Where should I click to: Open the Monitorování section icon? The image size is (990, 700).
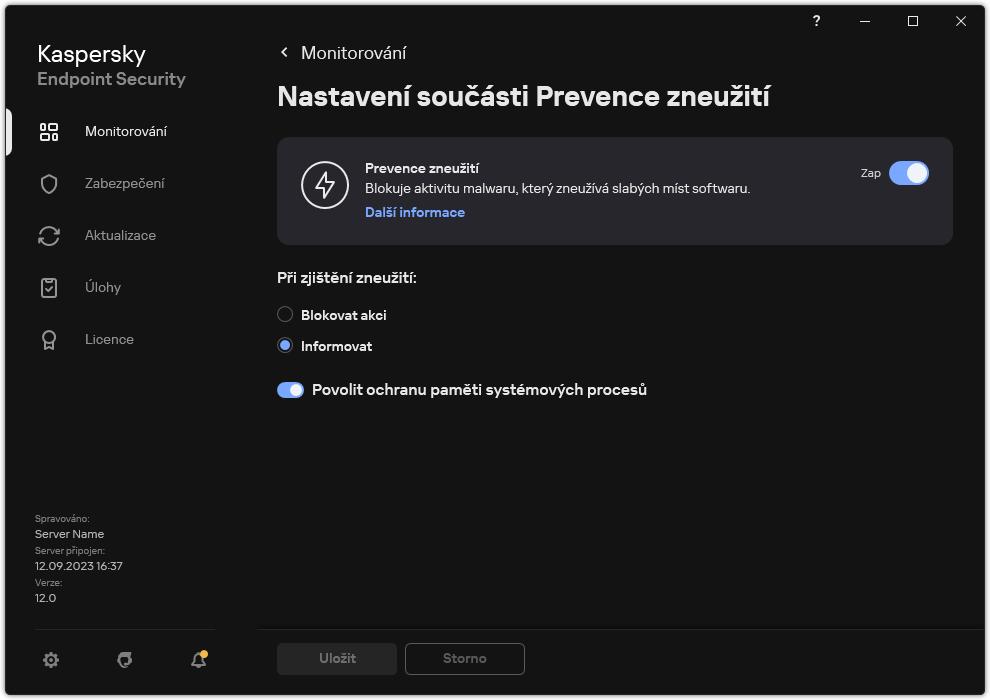[48, 131]
